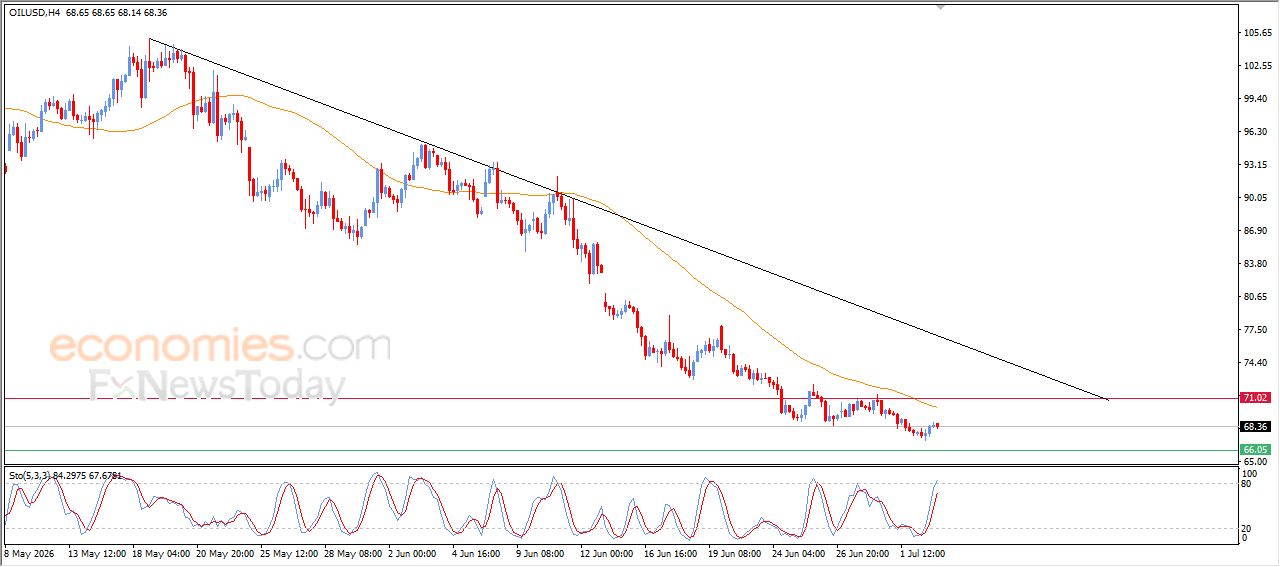Click the 105.65 price axis label
Viewport: 1280px width, 567px height.
tap(1257, 33)
